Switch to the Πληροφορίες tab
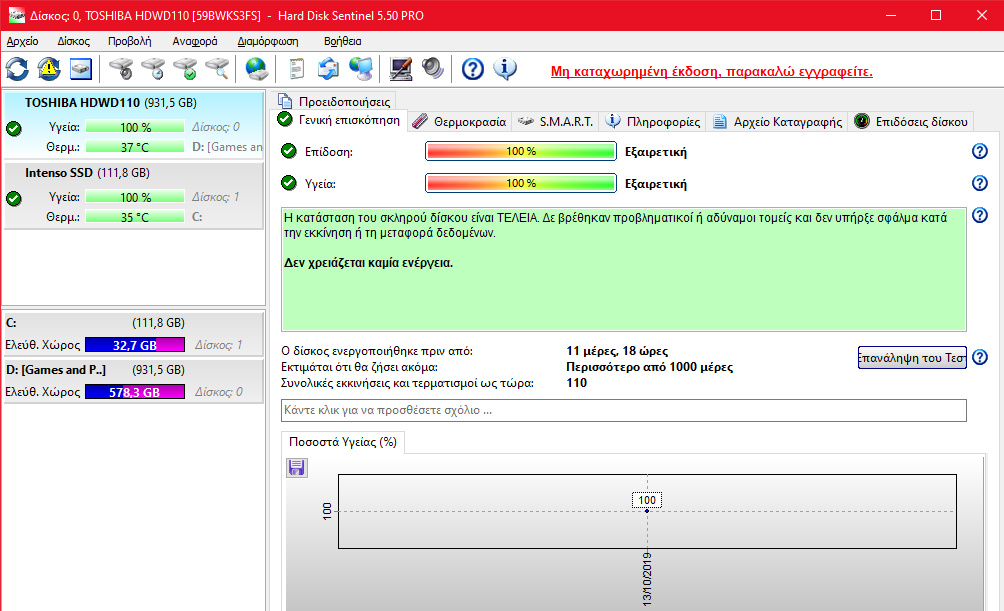This screenshot has height=611, width=1004. (653, 122)
